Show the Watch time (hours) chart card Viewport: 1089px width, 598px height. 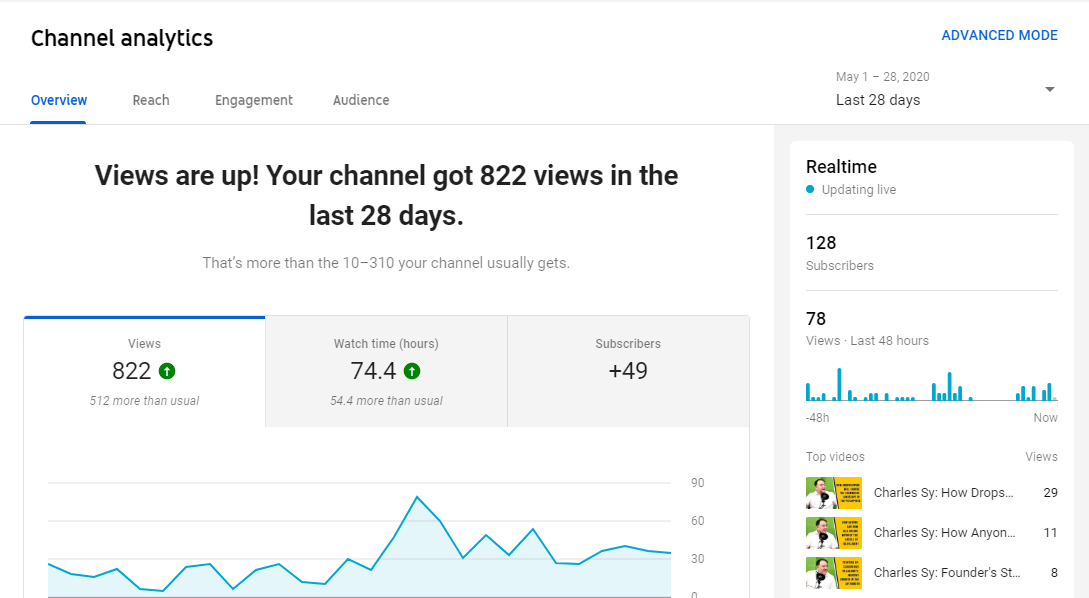pos(386,372)
